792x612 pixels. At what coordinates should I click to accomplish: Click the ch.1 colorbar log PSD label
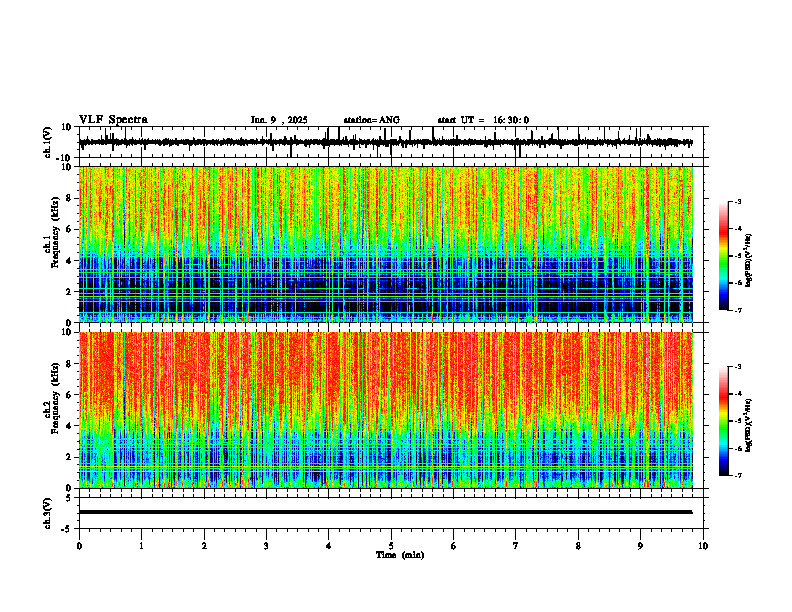[x=748, y=261]
